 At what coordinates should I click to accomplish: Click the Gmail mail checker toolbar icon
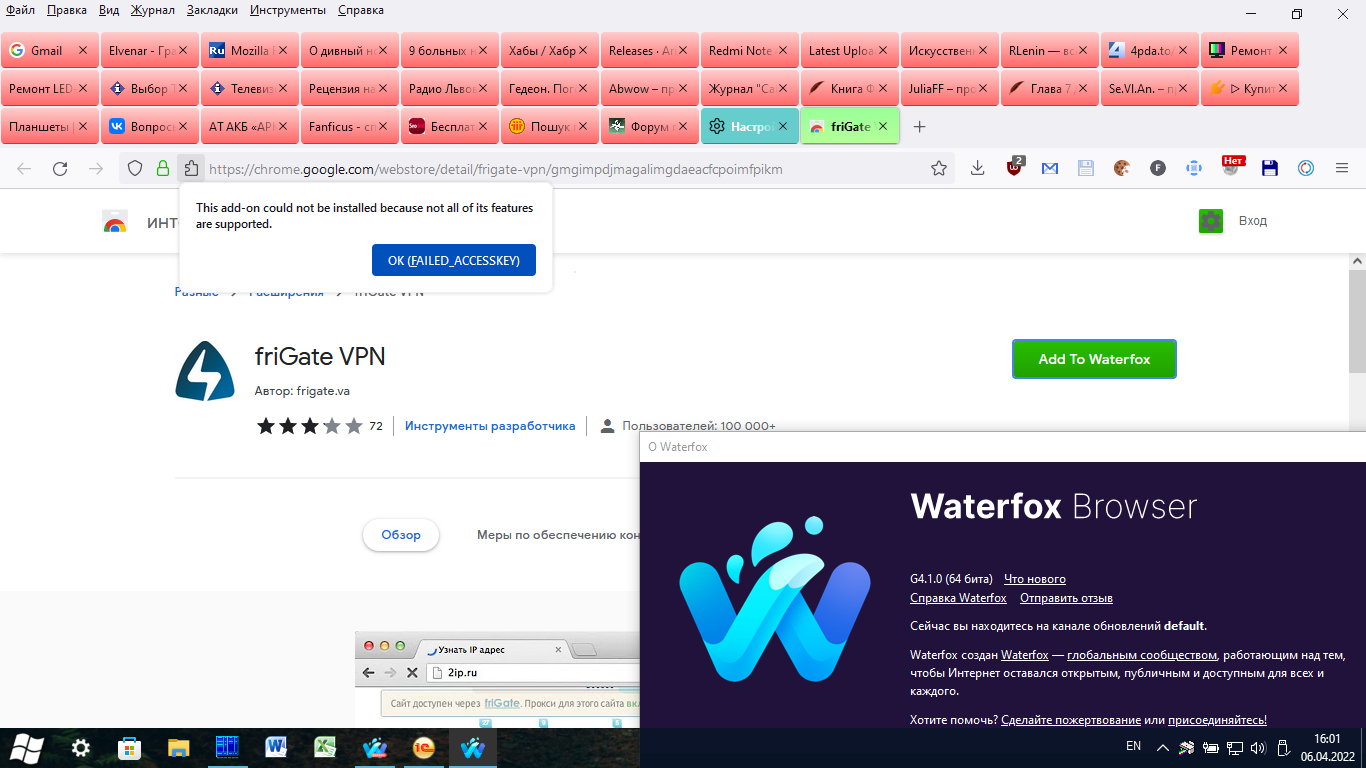point(1050,169)
